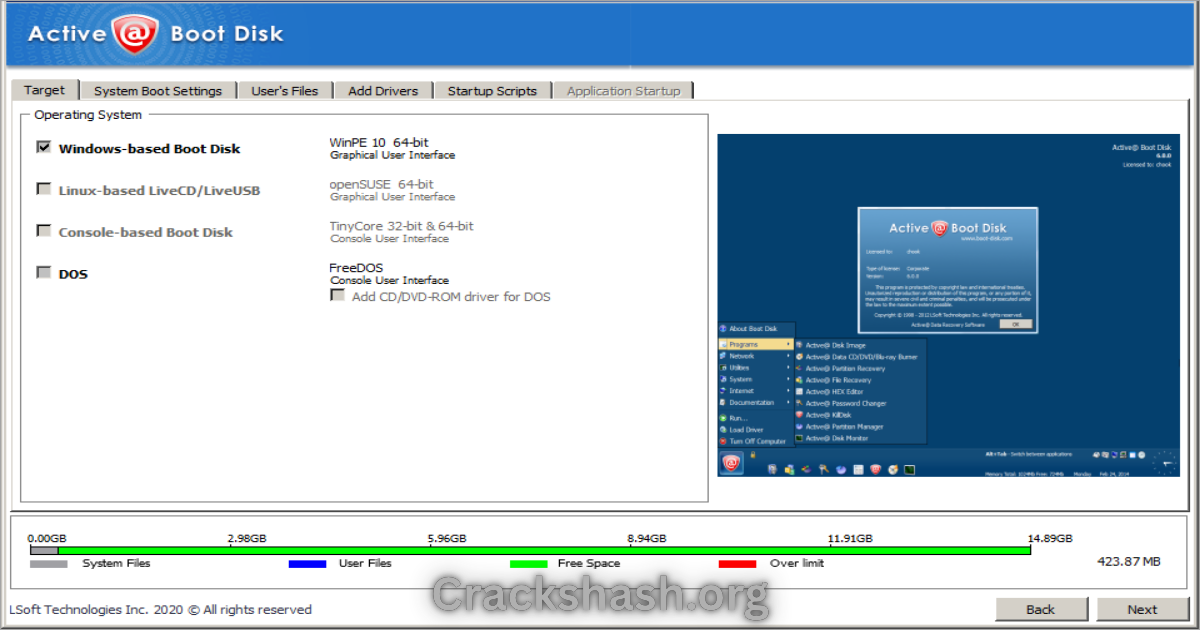Enable the Linux-based LiveCD/LiveUSB checkbox

point(43,189)
